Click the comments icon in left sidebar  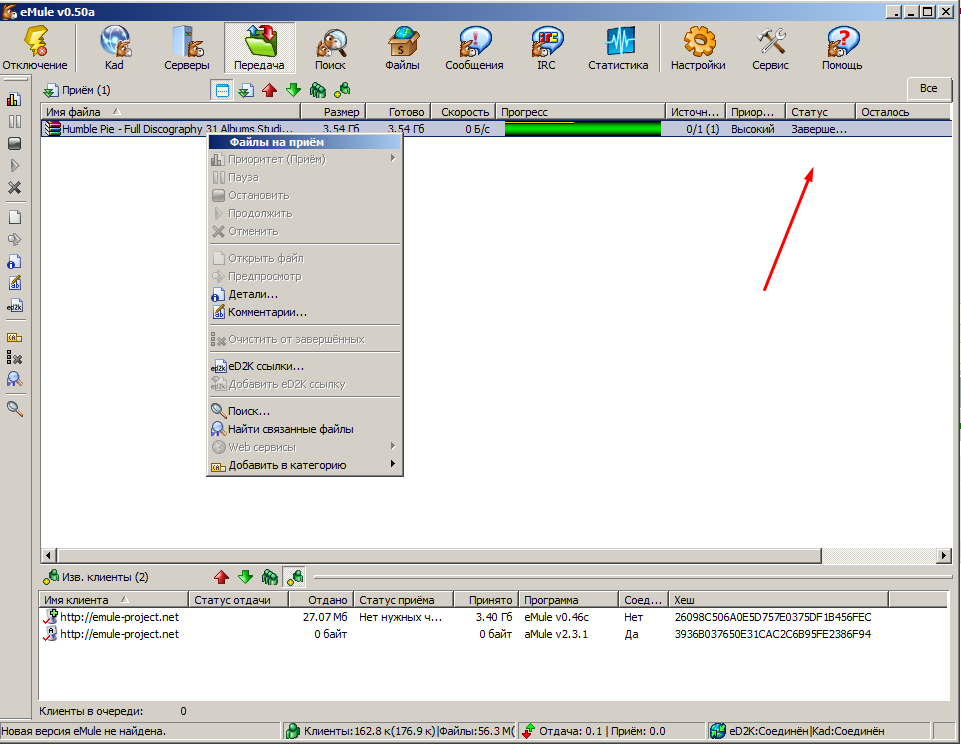[x=14, y=284]
